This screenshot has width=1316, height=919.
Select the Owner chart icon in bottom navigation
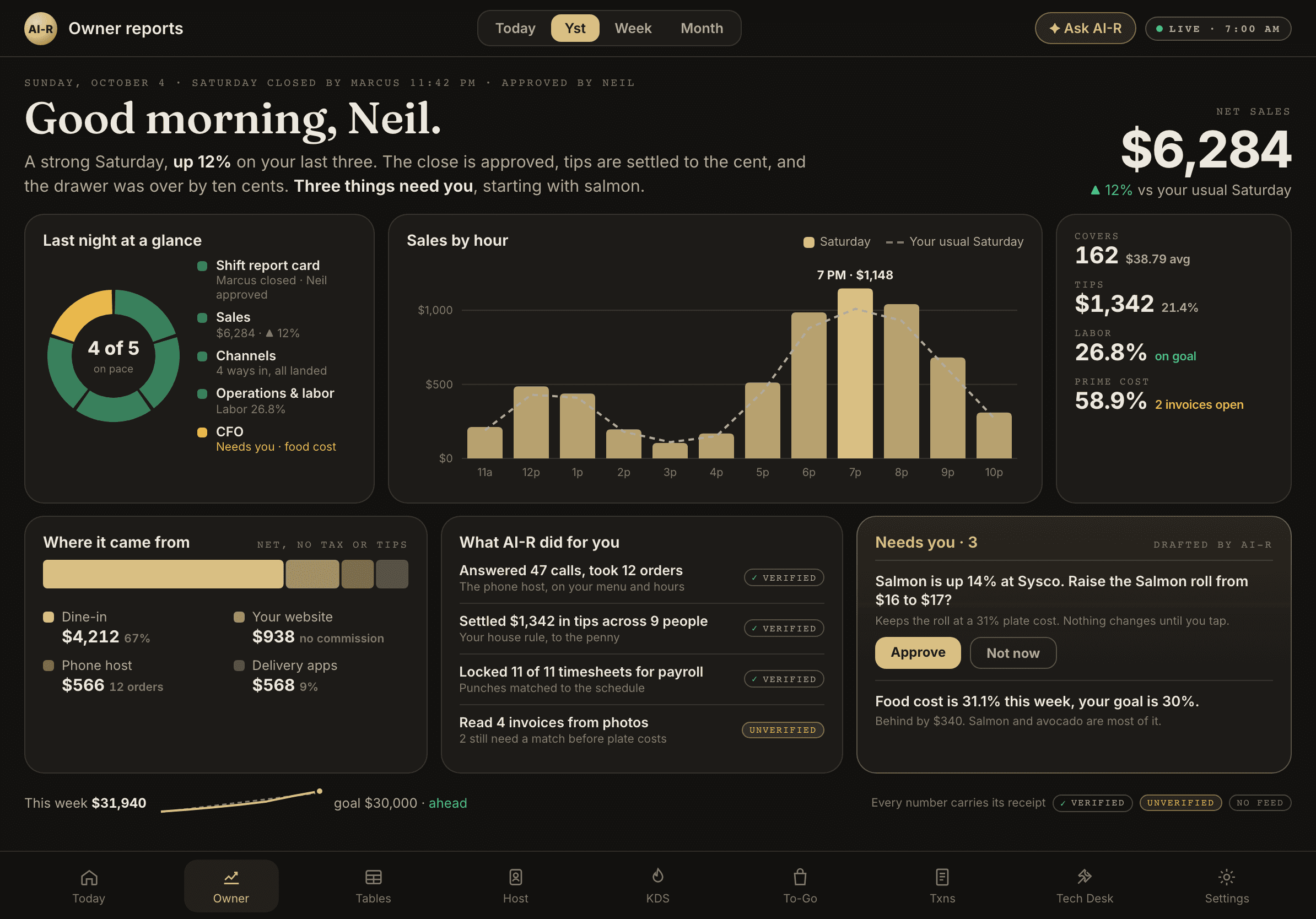point(231,877)
